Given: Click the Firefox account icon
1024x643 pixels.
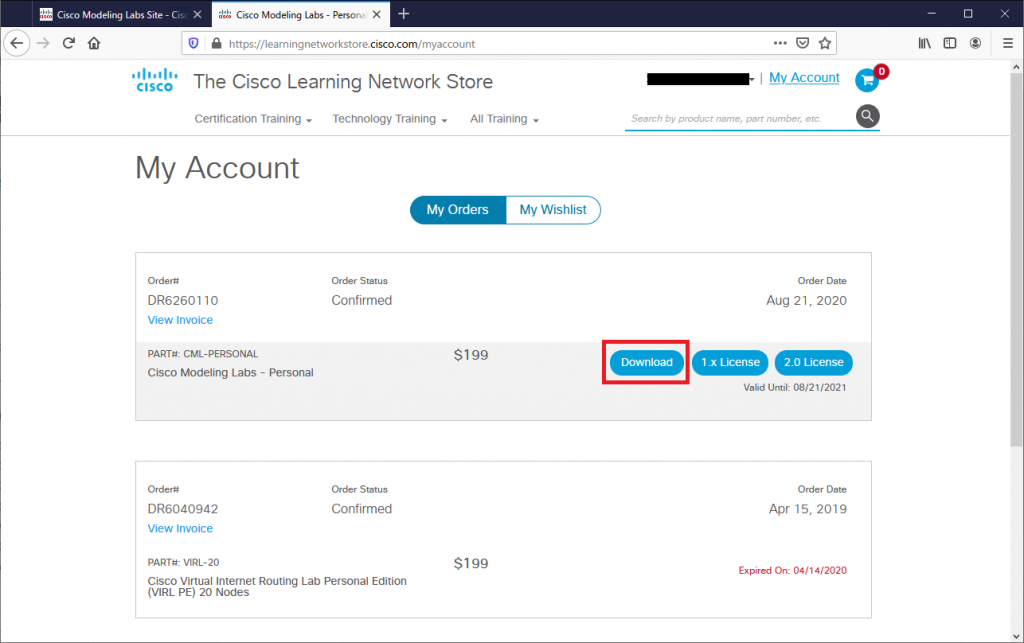Looking at the screenshot, I should 974,43.
